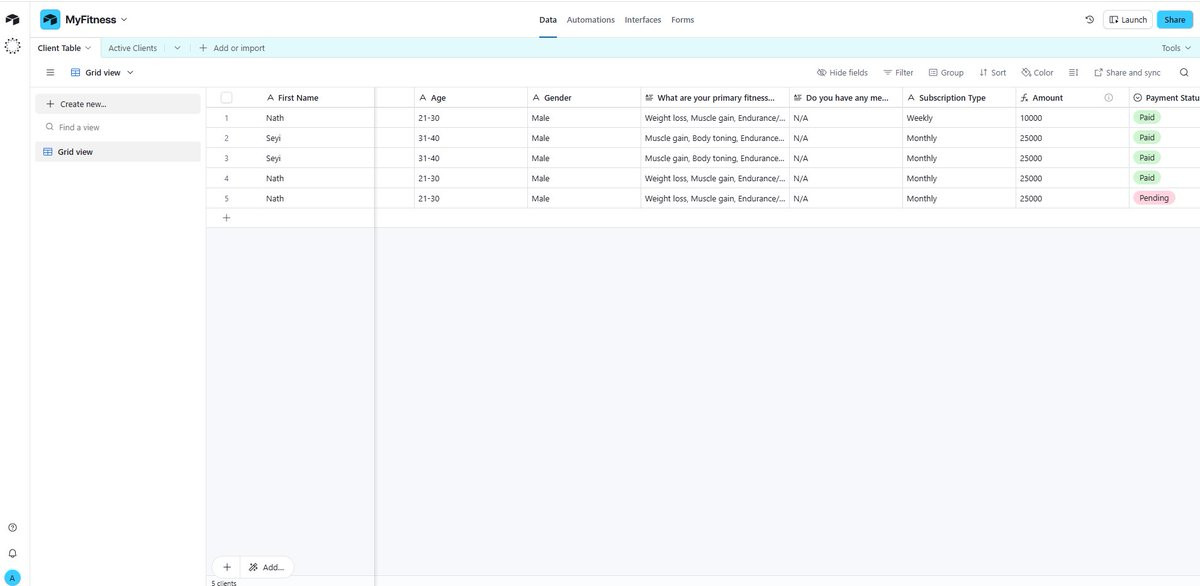Click the search magnifier icon
1200x586 pixels.
pos(1184,73)
